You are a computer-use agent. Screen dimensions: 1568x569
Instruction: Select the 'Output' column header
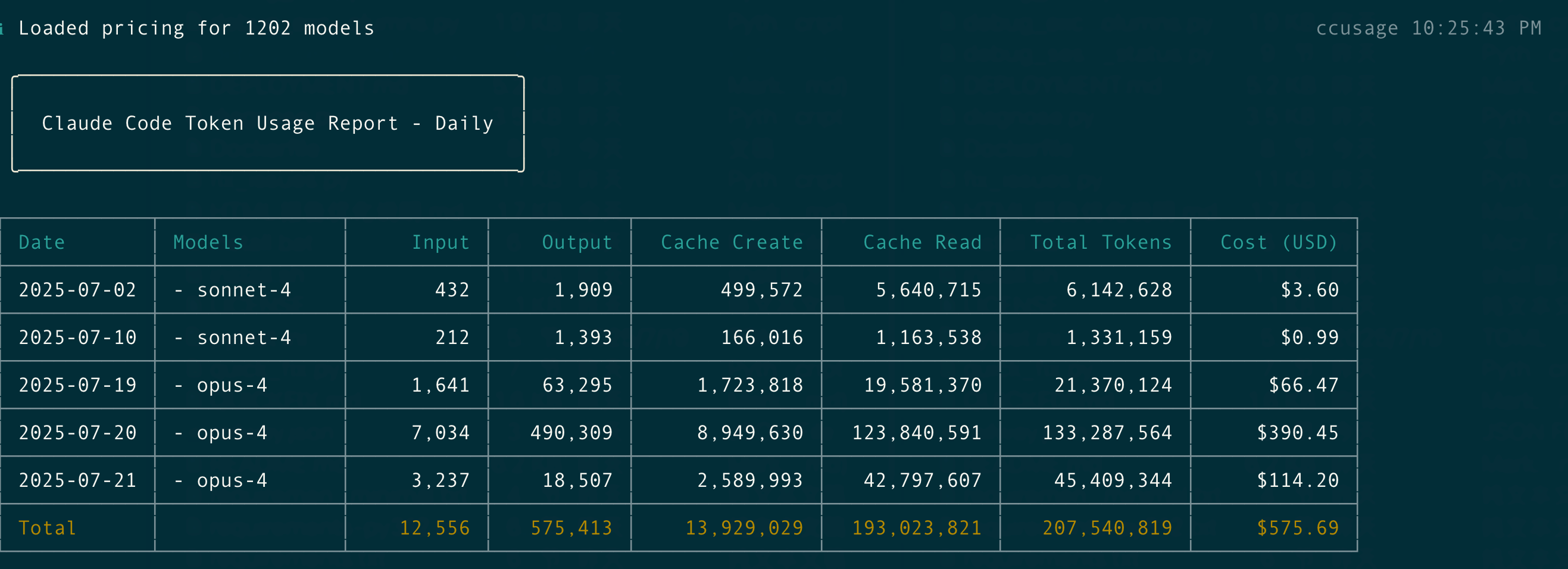tap(577, 242)
